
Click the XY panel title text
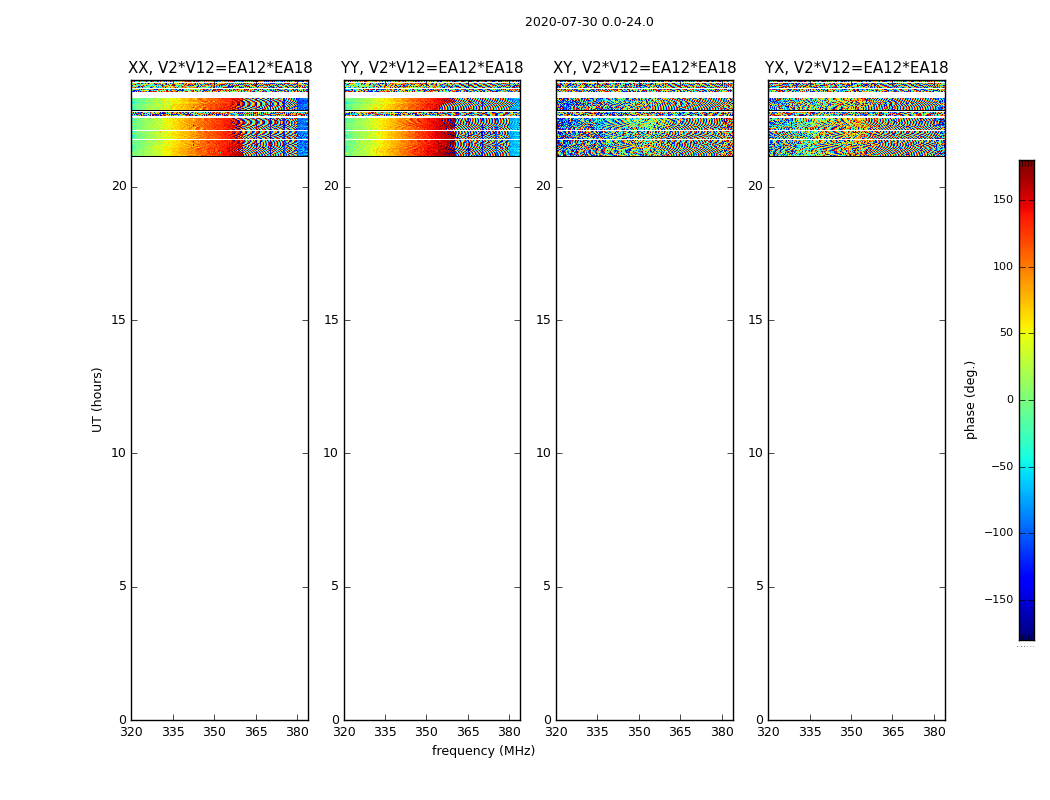click(x=644, y=68)
